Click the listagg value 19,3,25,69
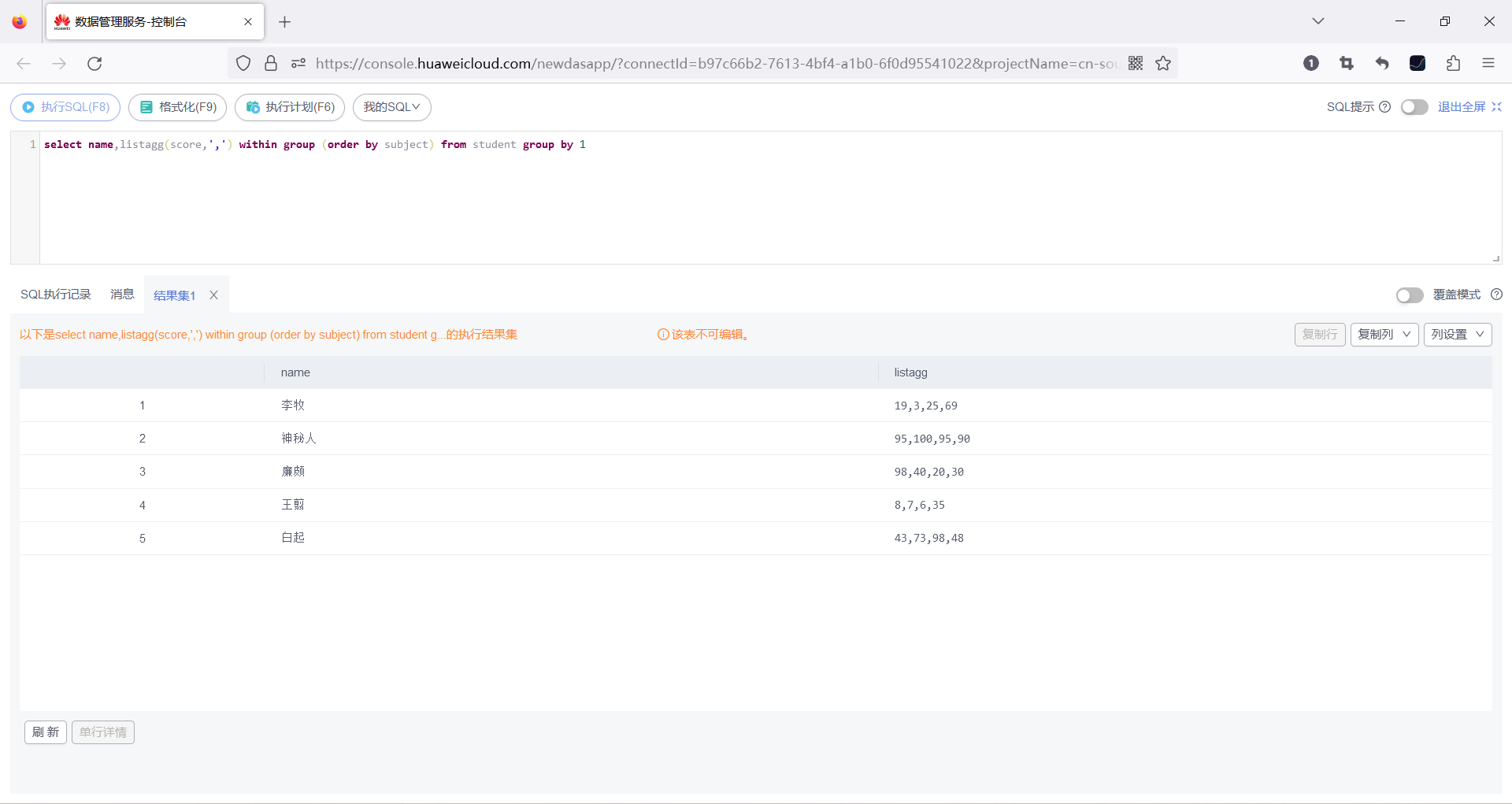The width and height of the screenshot is (1512, 804). [x=925, y=406]
